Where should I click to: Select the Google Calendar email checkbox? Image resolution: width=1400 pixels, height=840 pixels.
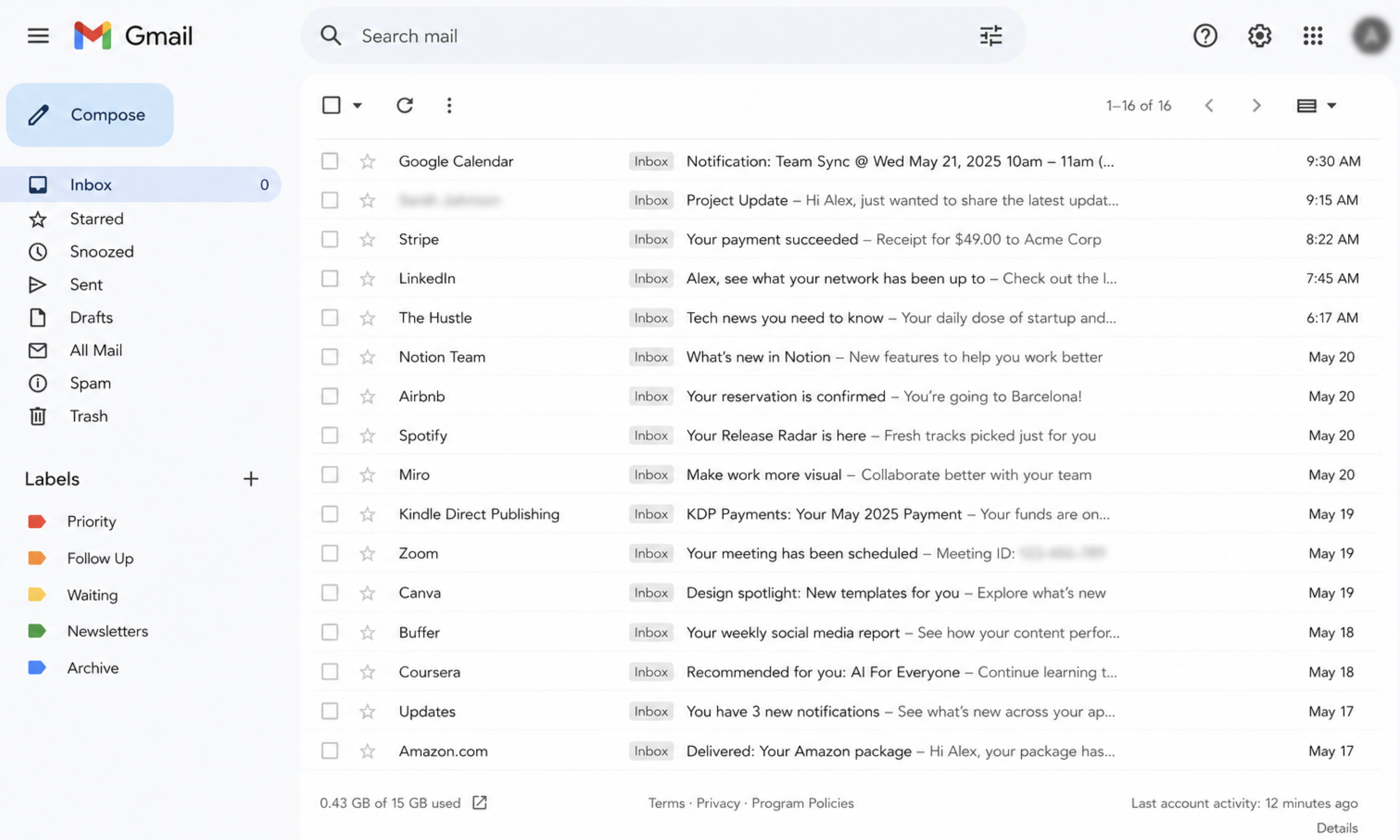click(x=330, y=161)
